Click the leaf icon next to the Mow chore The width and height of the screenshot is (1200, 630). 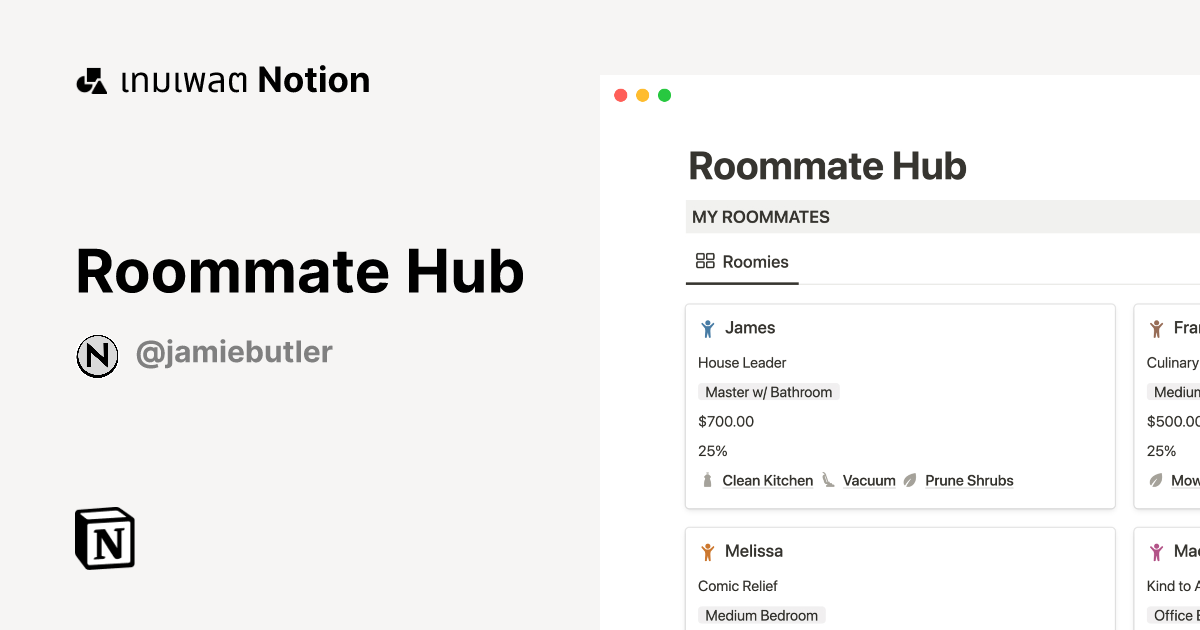point(1155,480)
